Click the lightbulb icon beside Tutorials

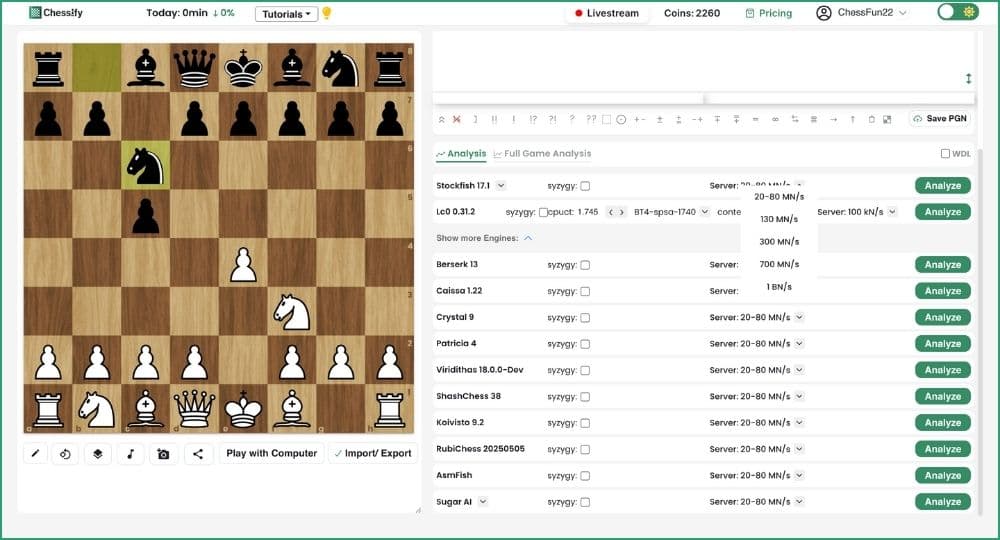(327, 13)
